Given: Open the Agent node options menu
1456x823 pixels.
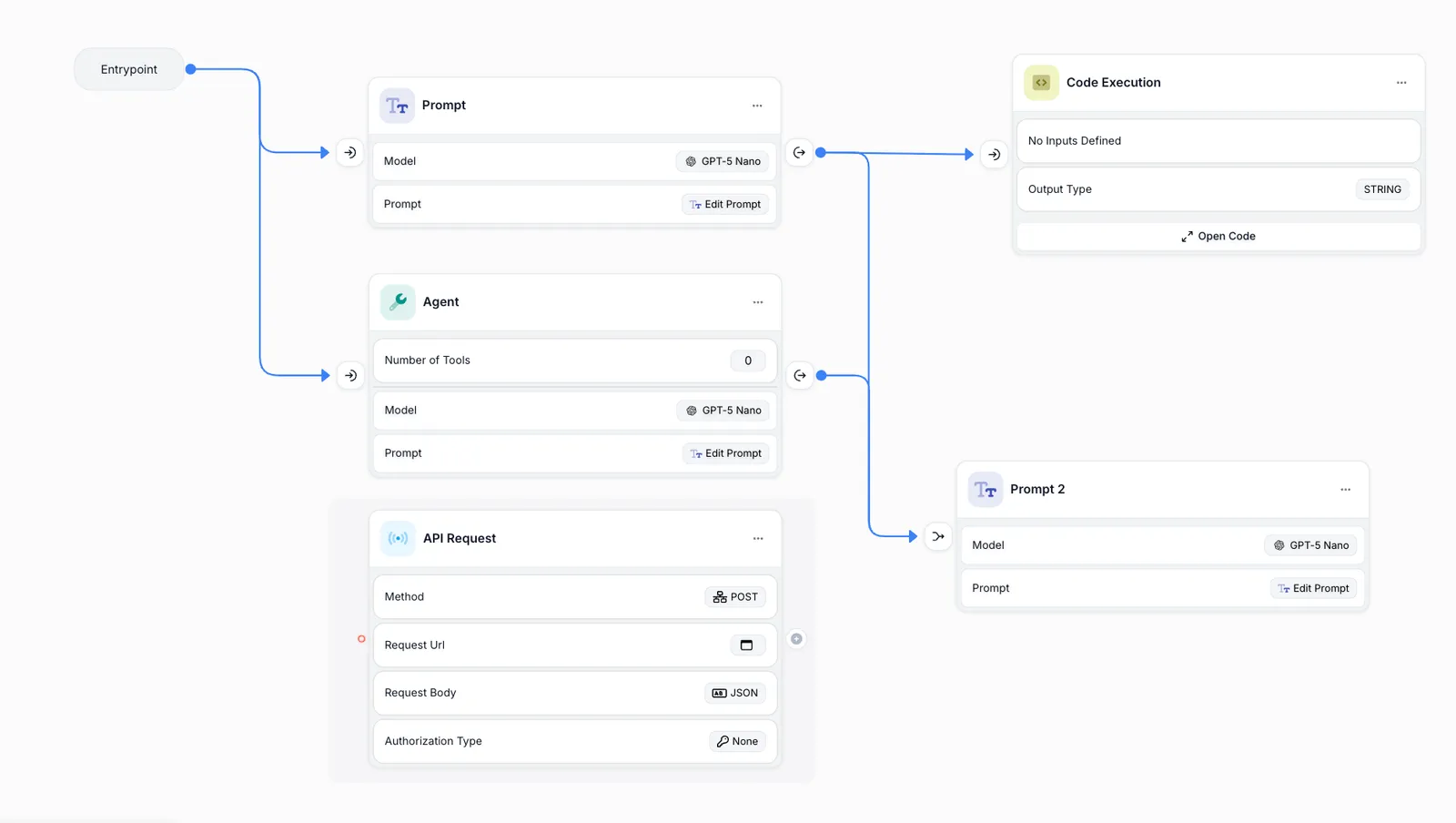Looking at the screenshot, I should pos(758,302).
